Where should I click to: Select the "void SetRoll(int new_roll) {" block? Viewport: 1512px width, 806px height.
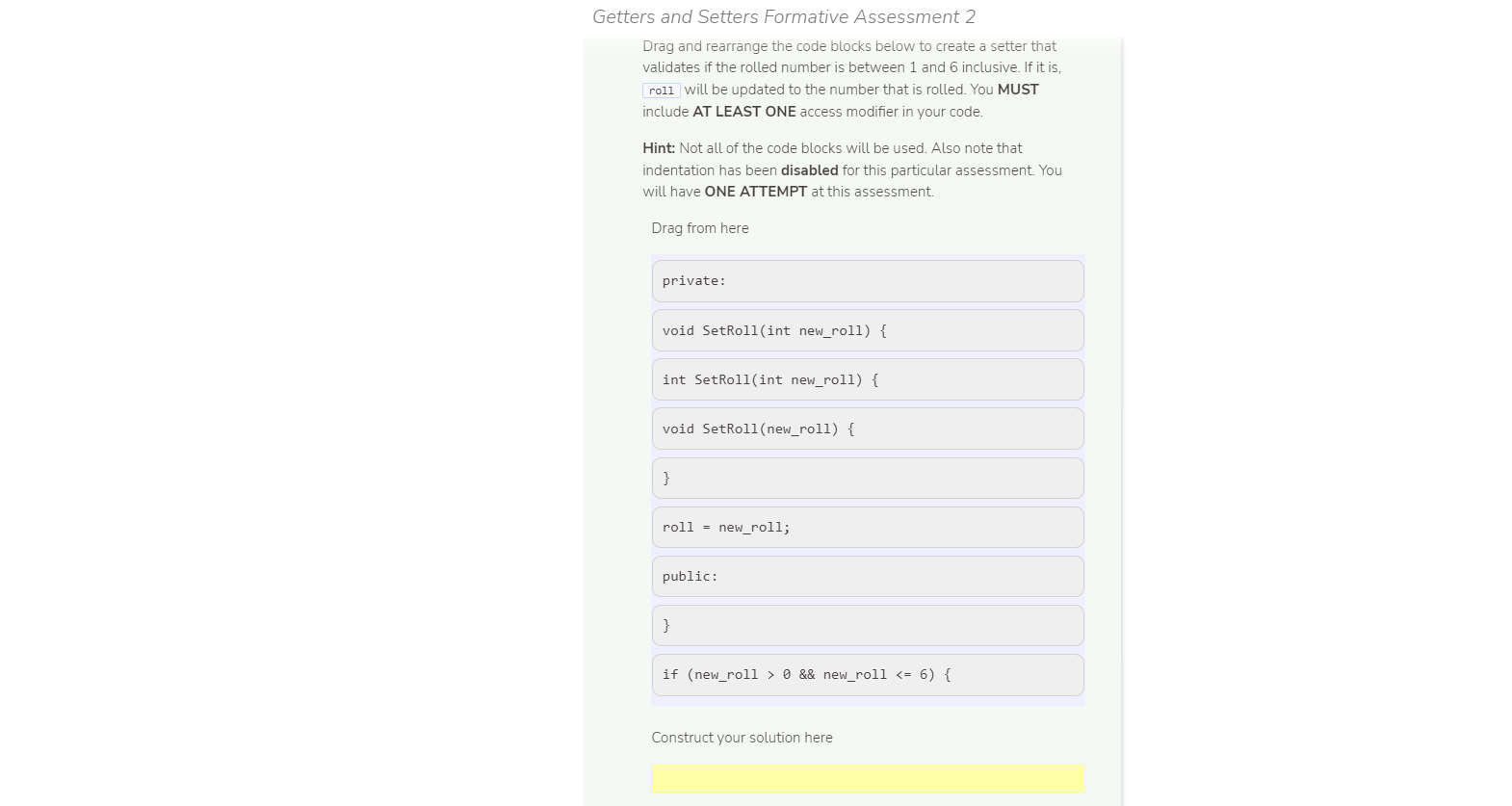point(867,330)
